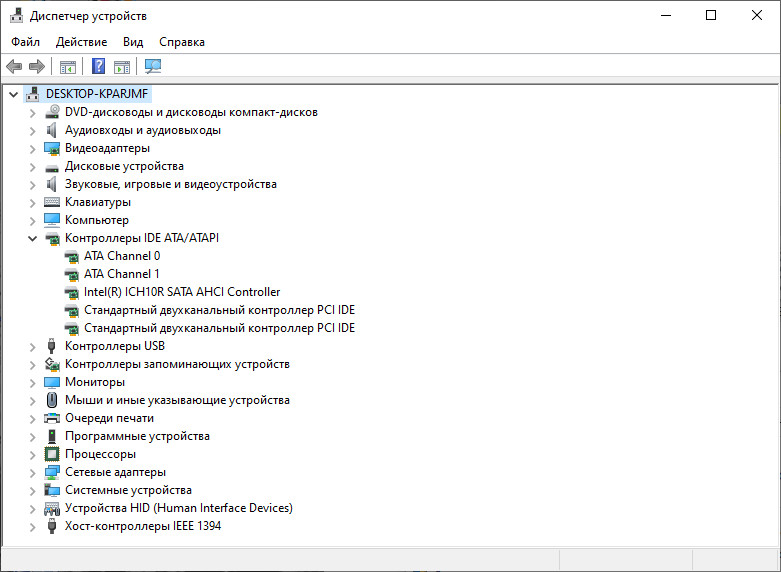Select DESKTOP-KPARJMF root label
The image size is (781, 572).
pyautogui.click(x=97, y=94)
